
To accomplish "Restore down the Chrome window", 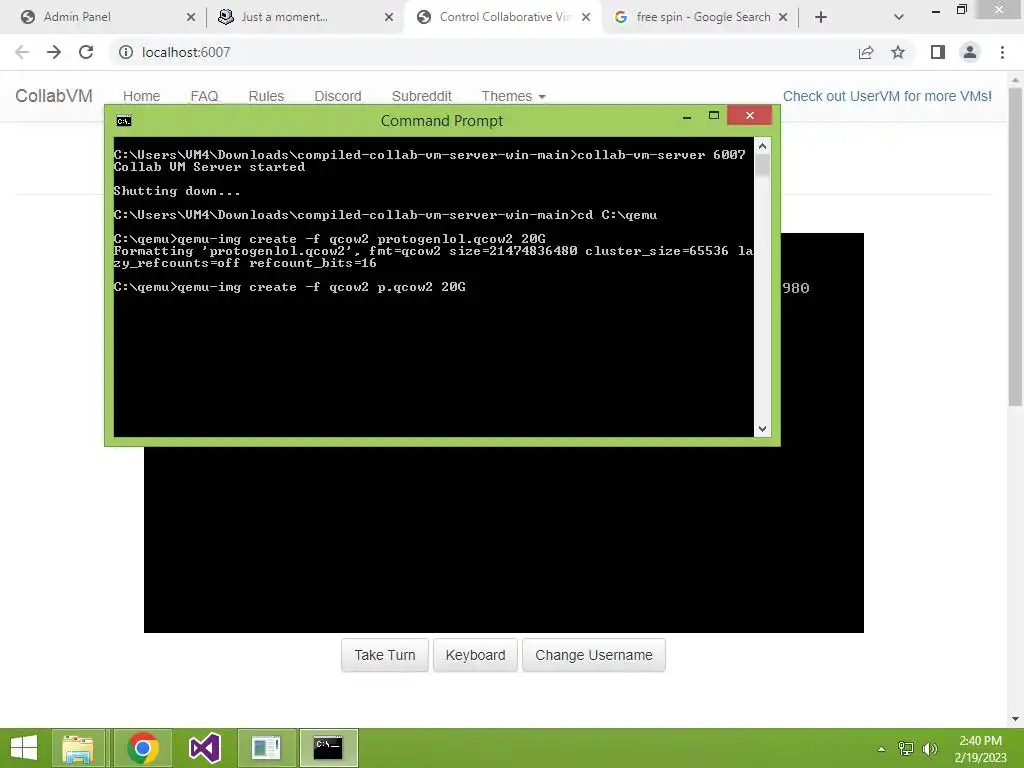I will pyautogui.click(x=962, y=9).
